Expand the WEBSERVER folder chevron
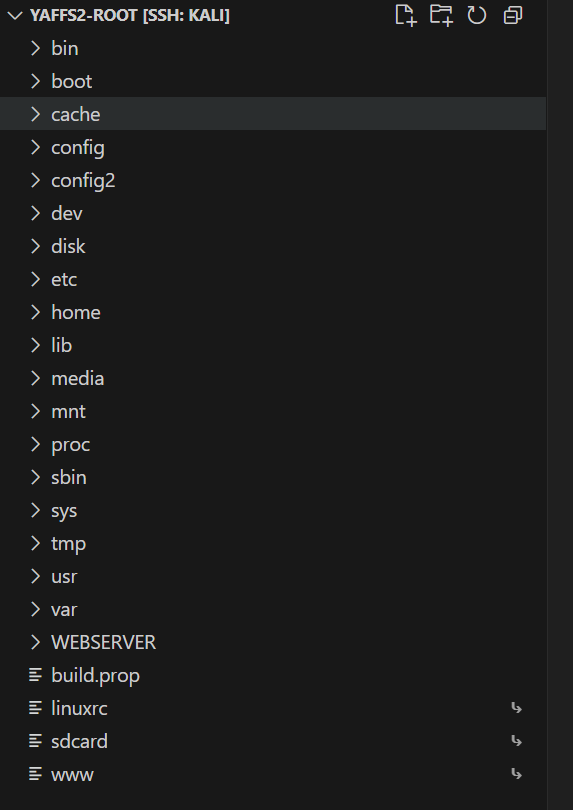The height and width of the screenshot is (810, 573). pos(35,642)
